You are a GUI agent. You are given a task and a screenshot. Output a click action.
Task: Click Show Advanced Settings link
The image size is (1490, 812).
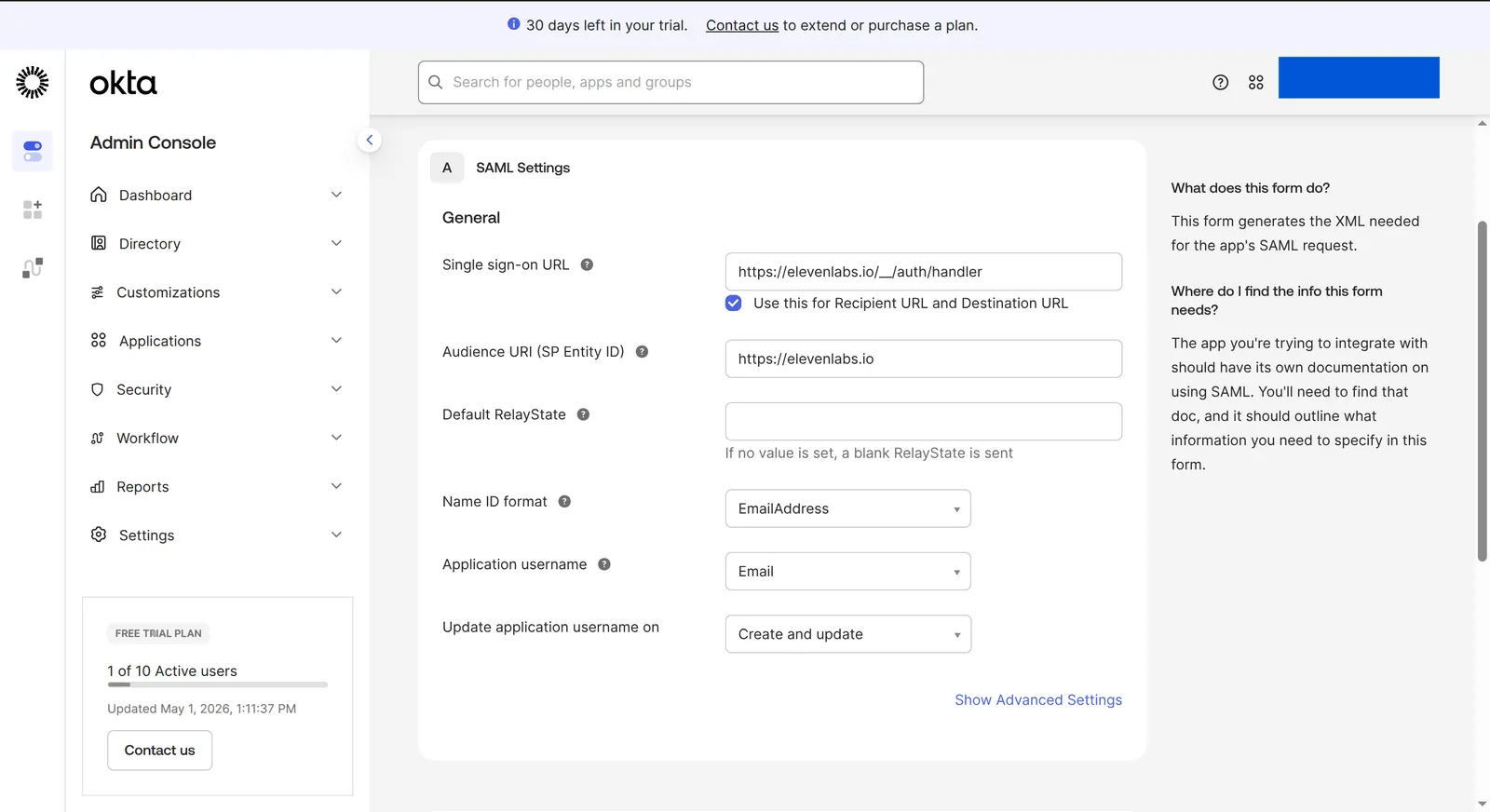click(1038, 700)
